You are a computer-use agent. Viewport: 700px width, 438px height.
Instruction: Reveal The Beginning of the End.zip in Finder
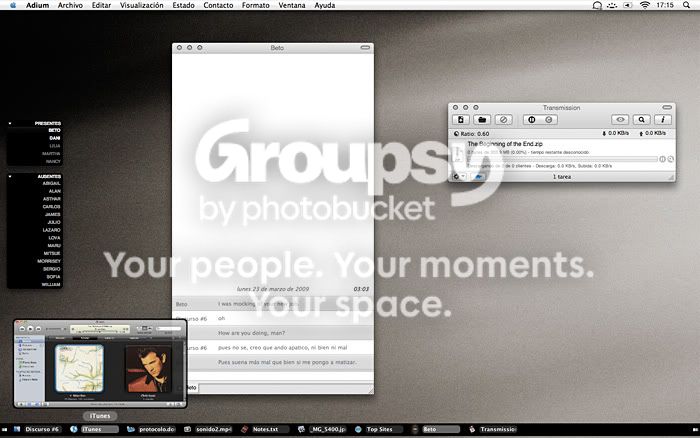(x=671, y=159)
